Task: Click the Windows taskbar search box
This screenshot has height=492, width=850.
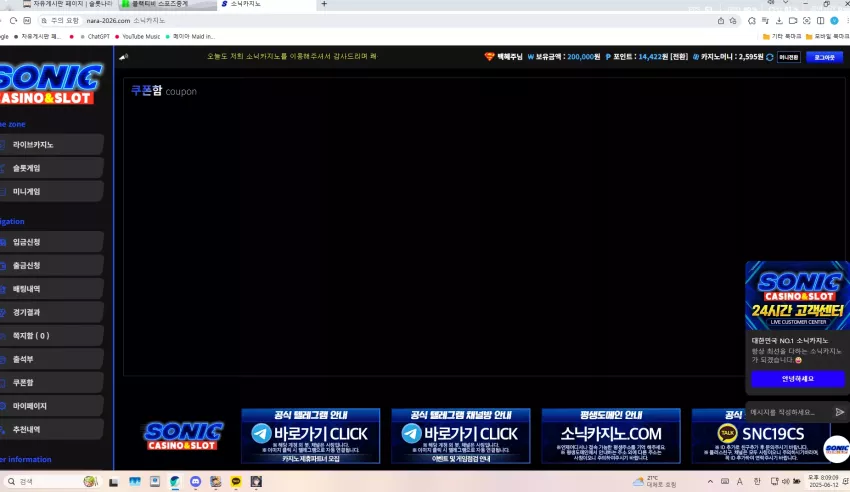Action: point(51,481)
